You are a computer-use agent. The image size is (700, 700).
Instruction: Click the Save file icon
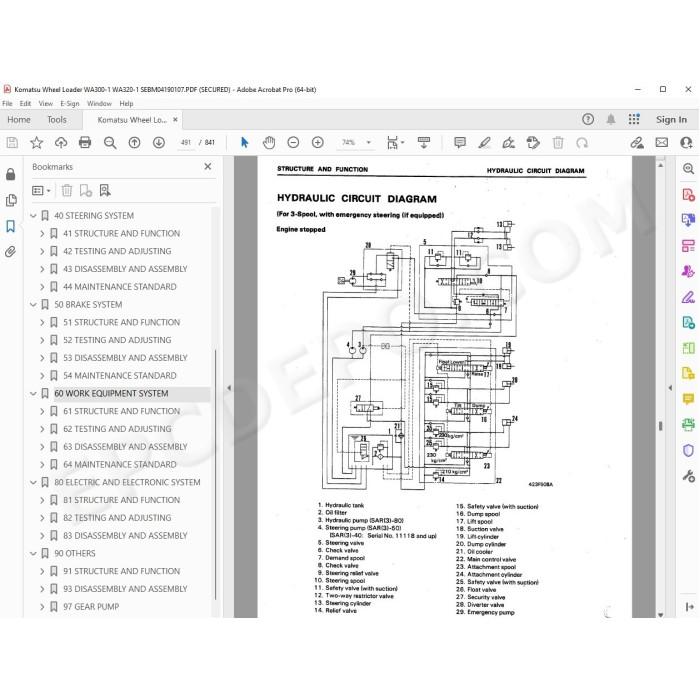[x=12, y=143]
